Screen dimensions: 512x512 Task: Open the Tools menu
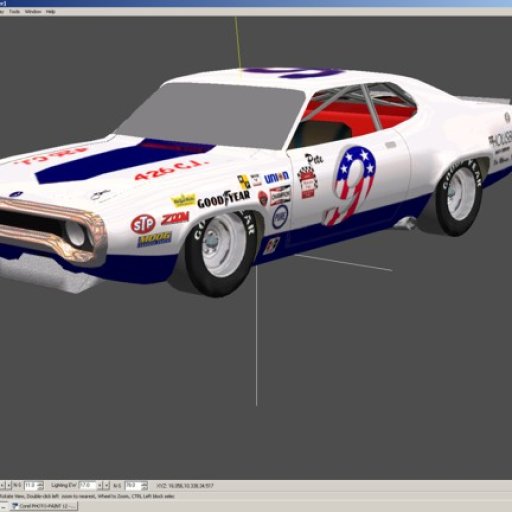[14, 11]
